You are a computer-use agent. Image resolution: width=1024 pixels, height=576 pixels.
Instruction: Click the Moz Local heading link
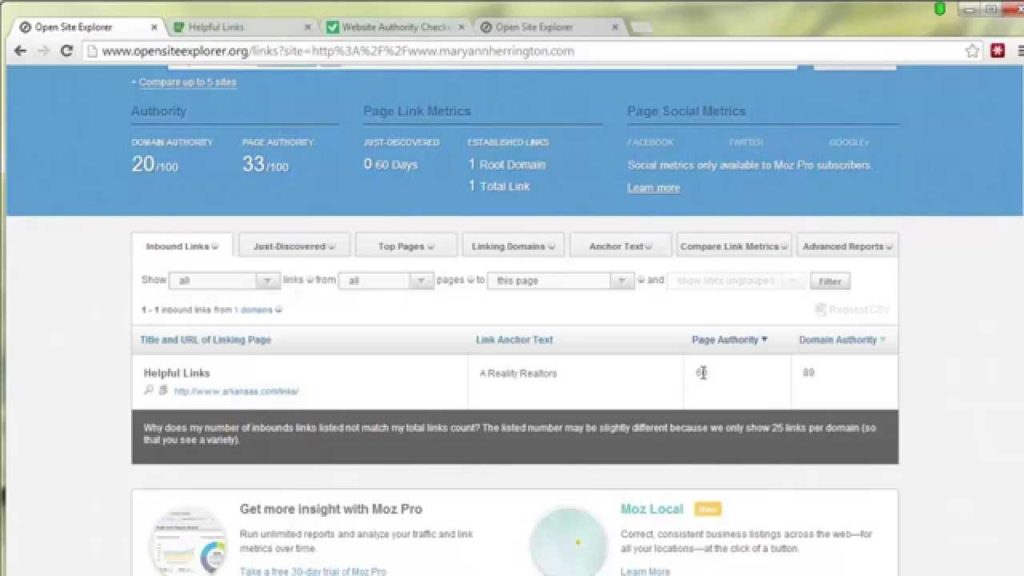tap(651, 509)
